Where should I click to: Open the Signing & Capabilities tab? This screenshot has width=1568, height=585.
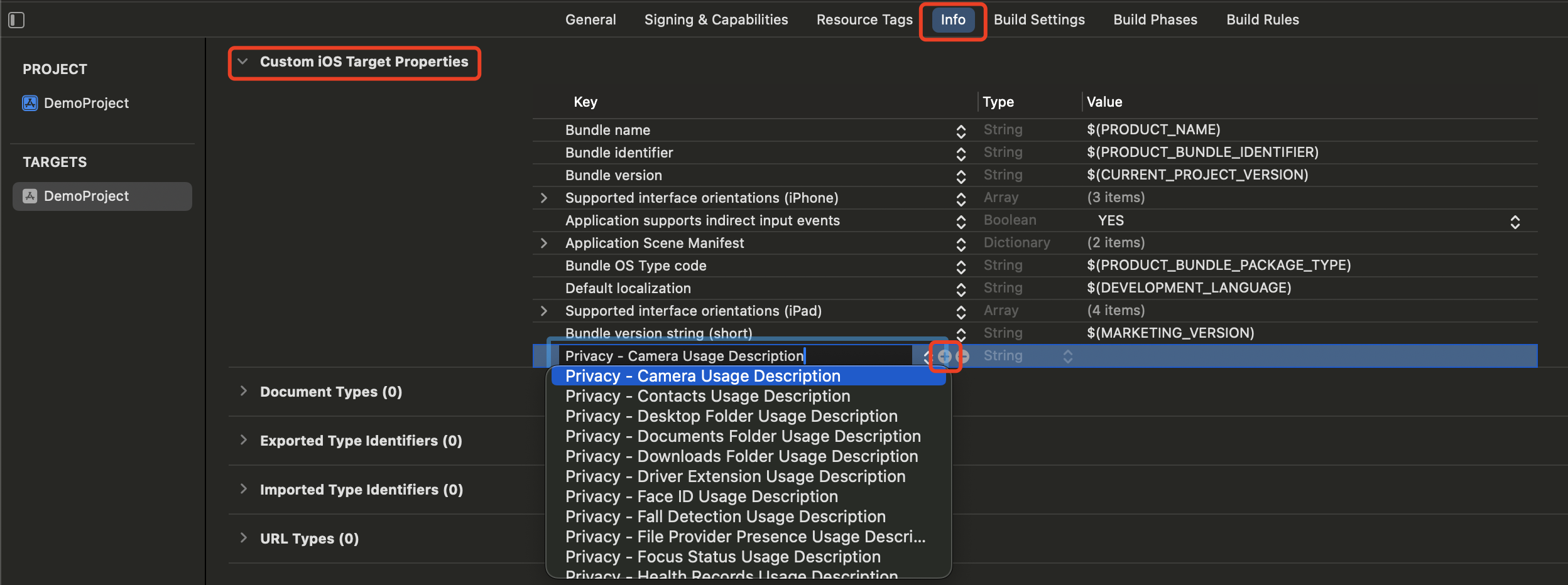click(x=716, y=19)
